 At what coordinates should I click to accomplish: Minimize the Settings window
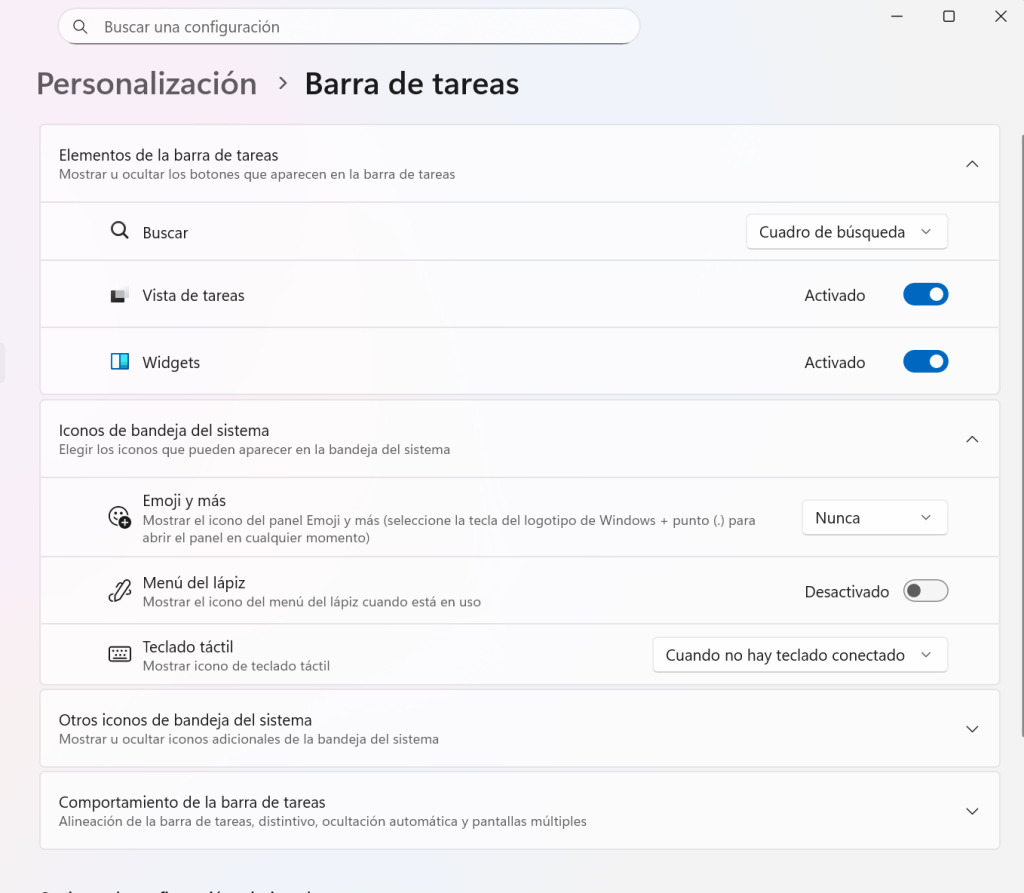click(x=897, y=16)
